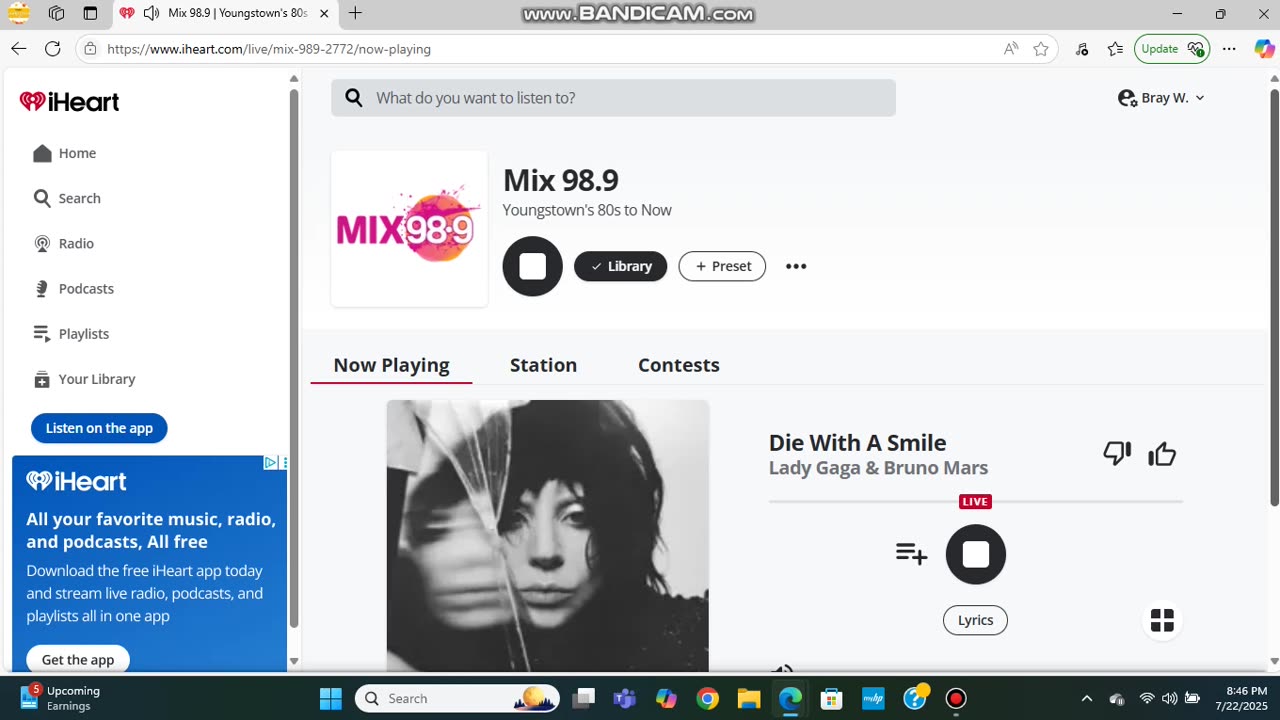Click the Bandicam record icon in the taskbar

click(956, 698)
